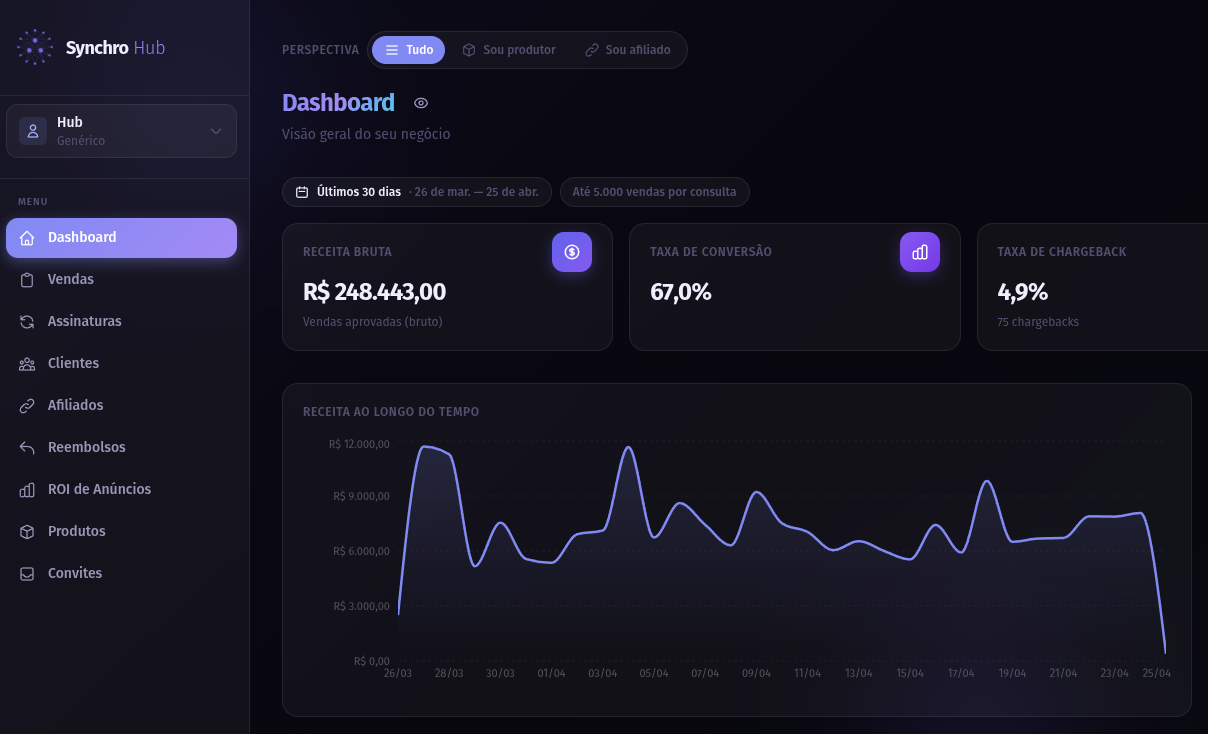Viewport: 1208px width, 734px height.
Task: Click the Visão geral do seu negócio subtitle
Action: [x=366, y=134]
